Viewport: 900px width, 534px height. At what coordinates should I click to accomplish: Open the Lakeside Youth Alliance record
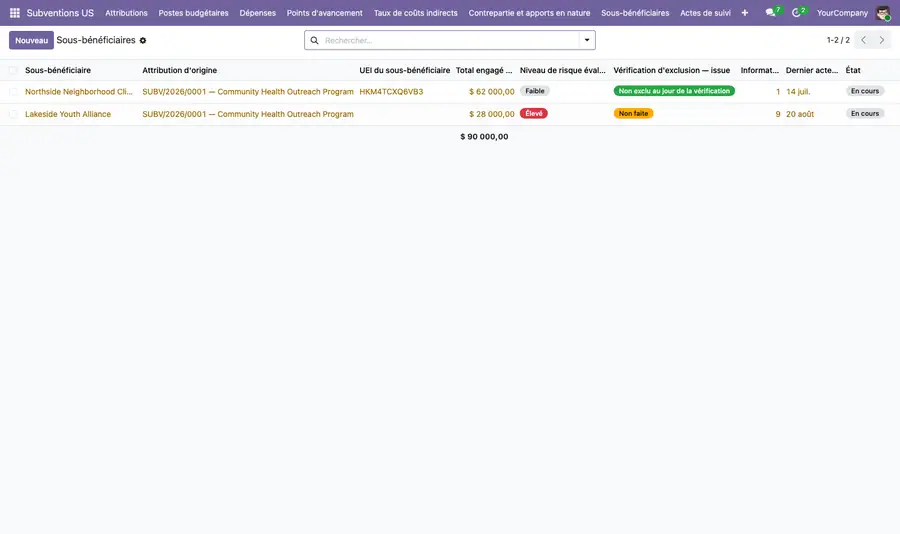(x=68, y=114)
